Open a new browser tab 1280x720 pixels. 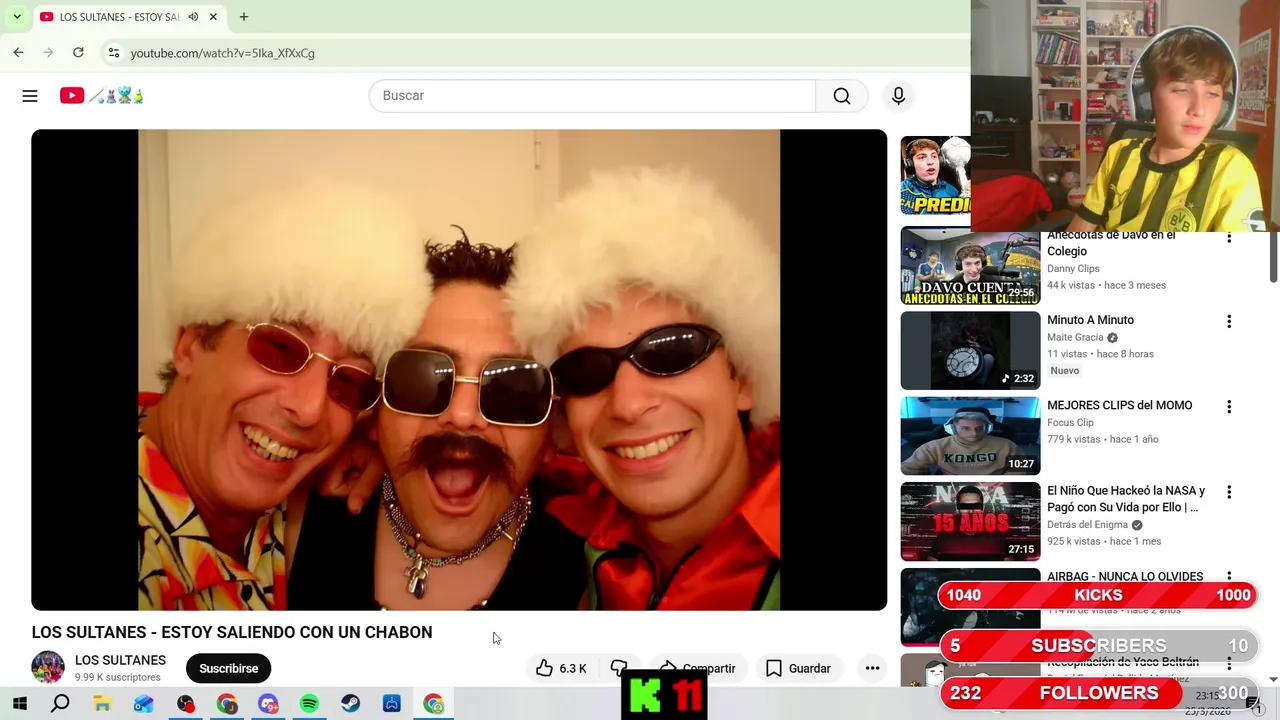click(244, 17)
